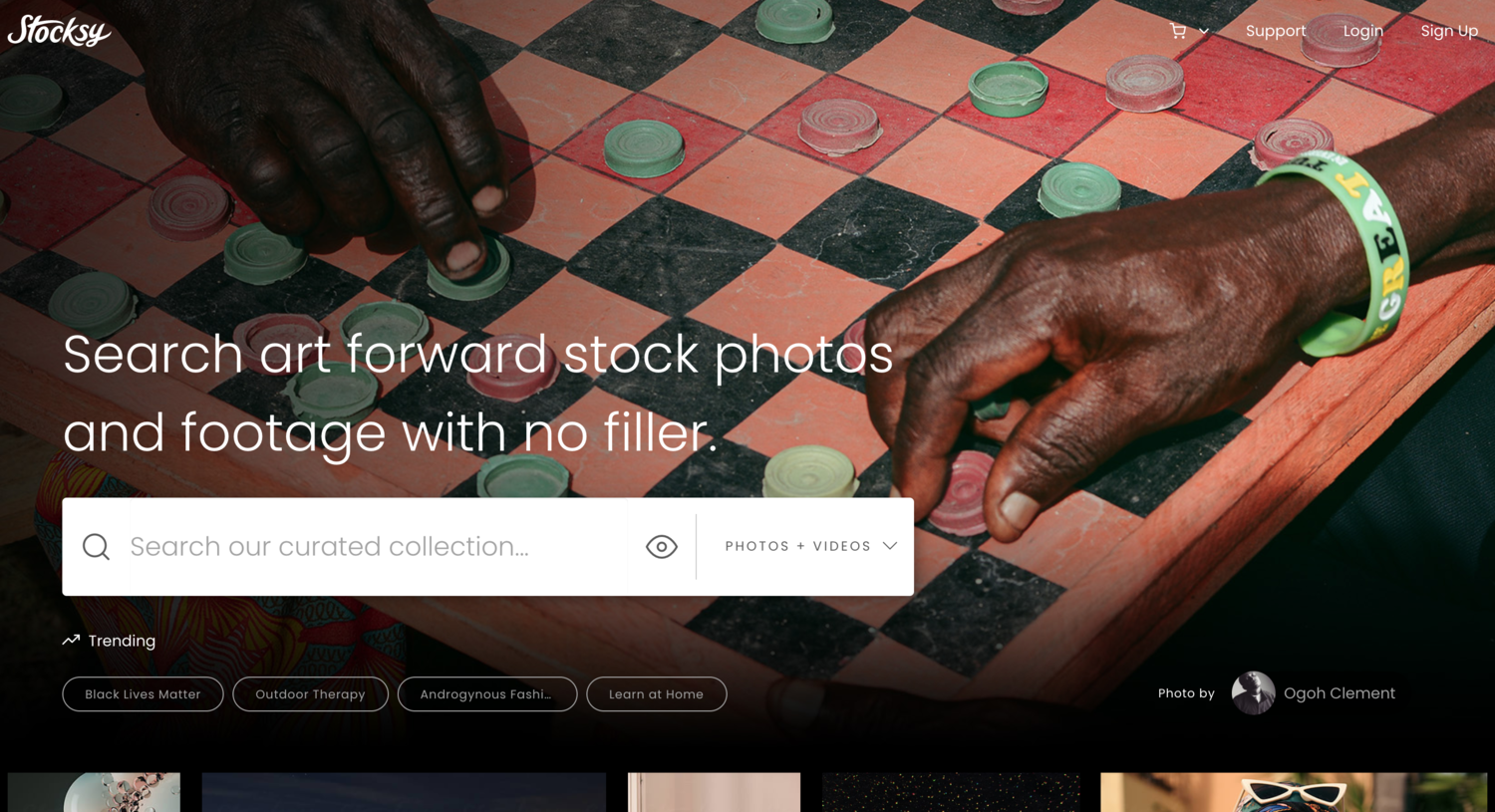Open the Support menu item

pos(1276,31)
